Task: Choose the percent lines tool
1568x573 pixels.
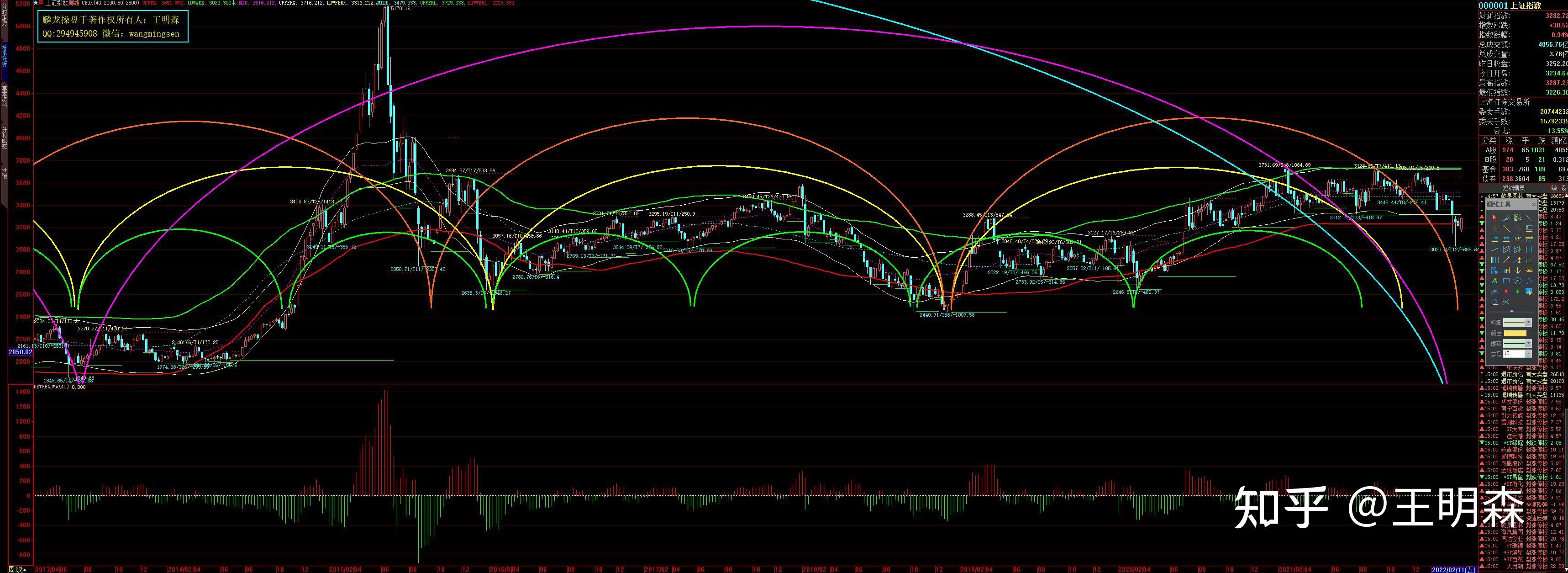Action: tap(1506, 238)
